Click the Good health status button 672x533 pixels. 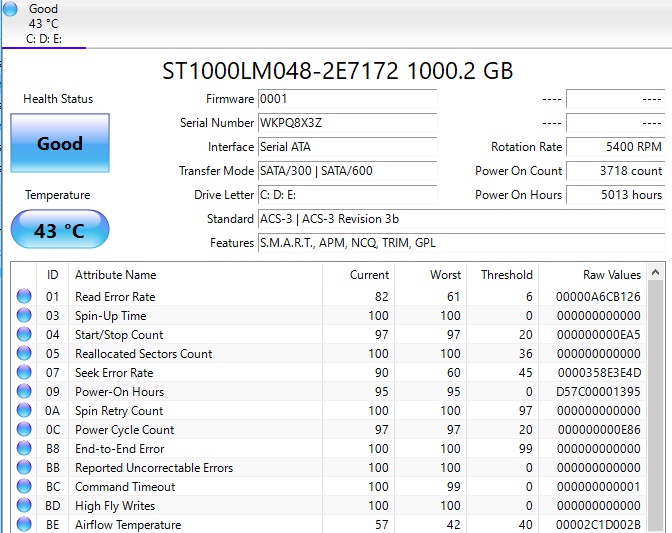[59, 143]
